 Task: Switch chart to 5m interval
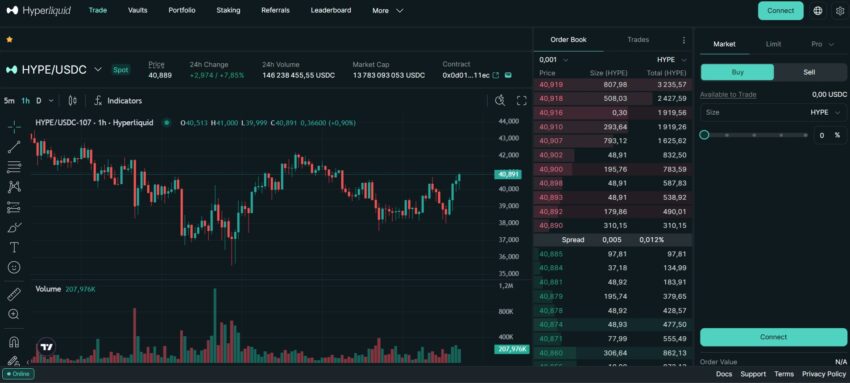(x=9, y=101)
